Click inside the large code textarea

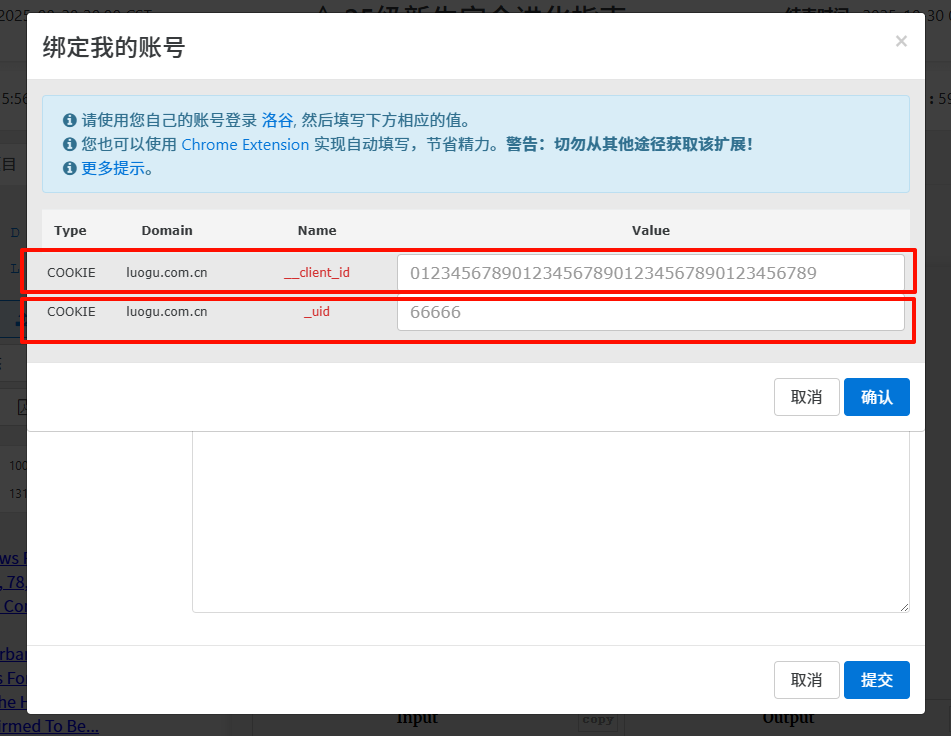550,520
